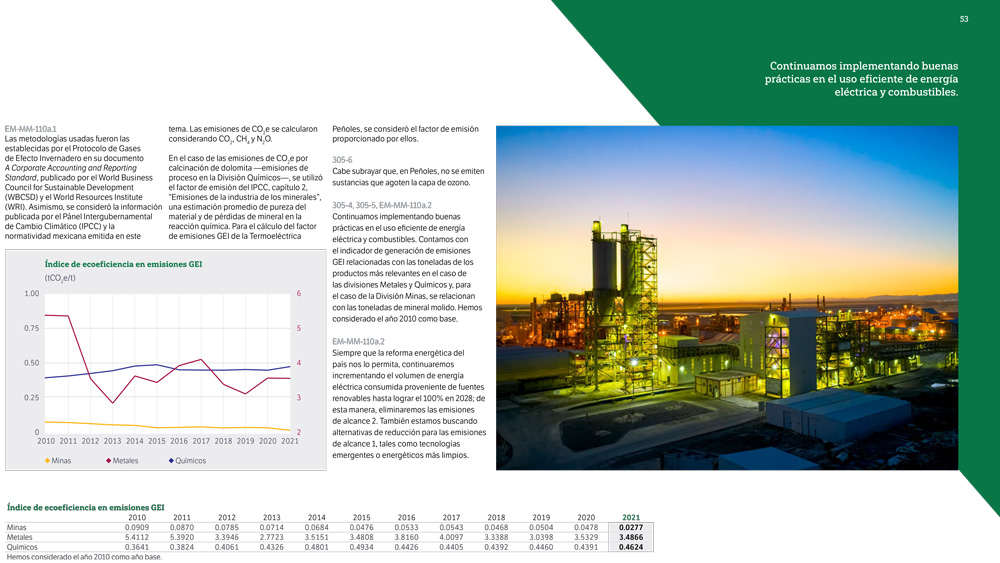This screenshot has width=1000, height=563.
Task: Select the reference code '305-6'
Action: tap(342, 160)
